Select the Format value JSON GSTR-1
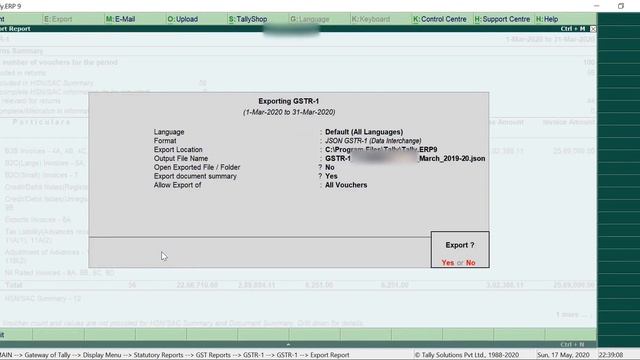This screenshot has height=360, width=640. coord(373,141)
